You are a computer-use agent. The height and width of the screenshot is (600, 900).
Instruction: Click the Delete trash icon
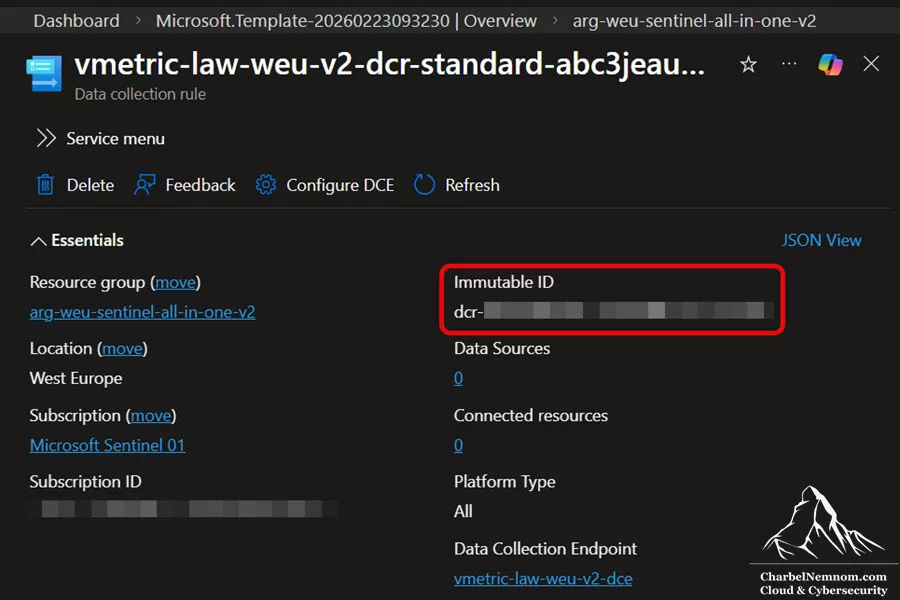point(45,185)
